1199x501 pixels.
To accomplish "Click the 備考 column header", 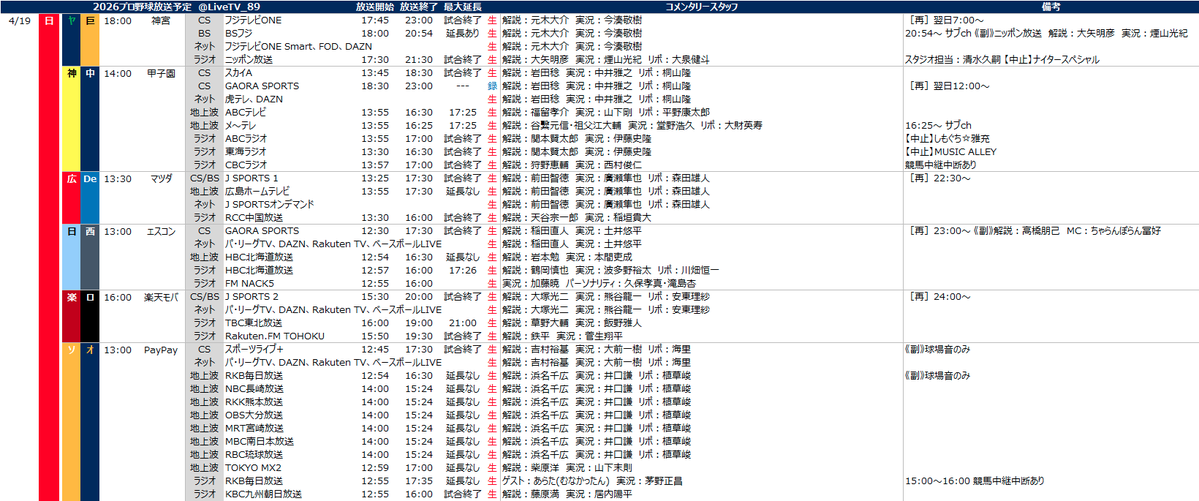I will coord(1051,5).
